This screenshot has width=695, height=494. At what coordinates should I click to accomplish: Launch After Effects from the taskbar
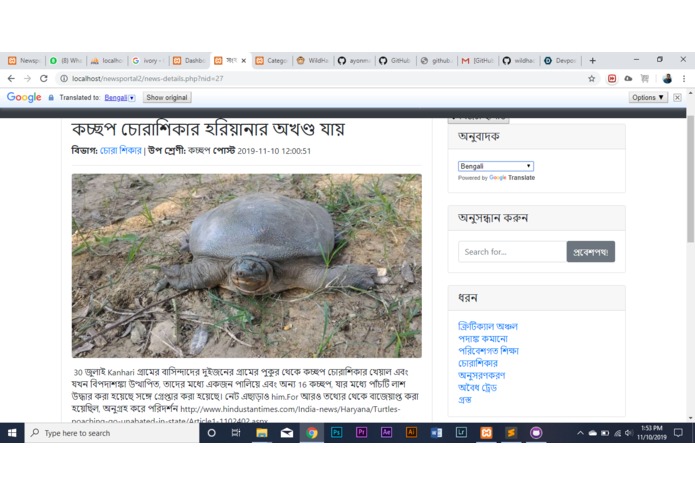click(x=386, y=432)
